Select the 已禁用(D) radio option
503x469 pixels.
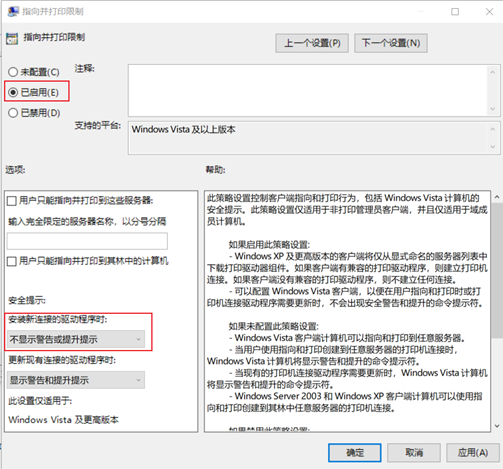[x=13, y=113]
